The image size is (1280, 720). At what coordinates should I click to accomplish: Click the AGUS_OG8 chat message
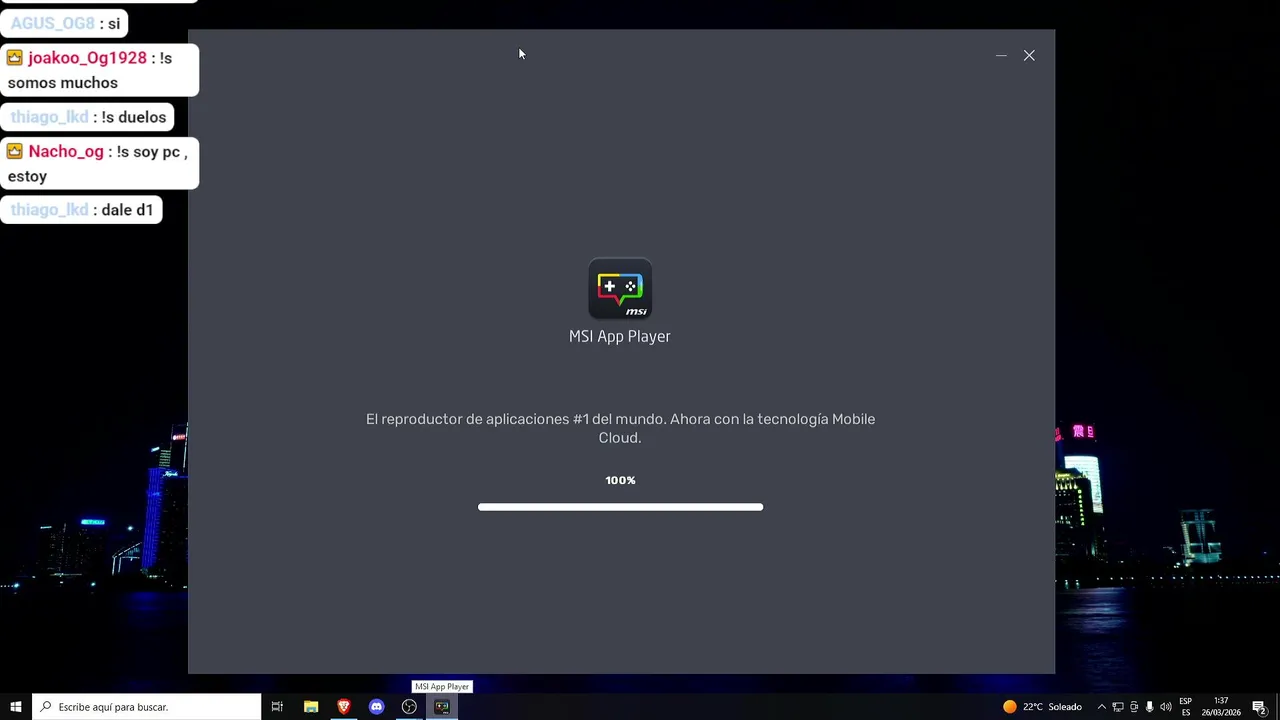click(x=65, y=23)
